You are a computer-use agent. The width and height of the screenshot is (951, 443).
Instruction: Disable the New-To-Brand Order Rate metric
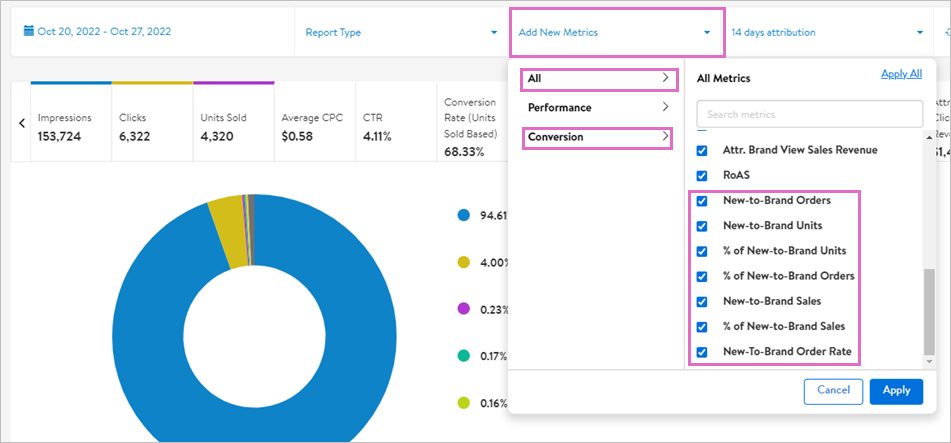[702, 351]
